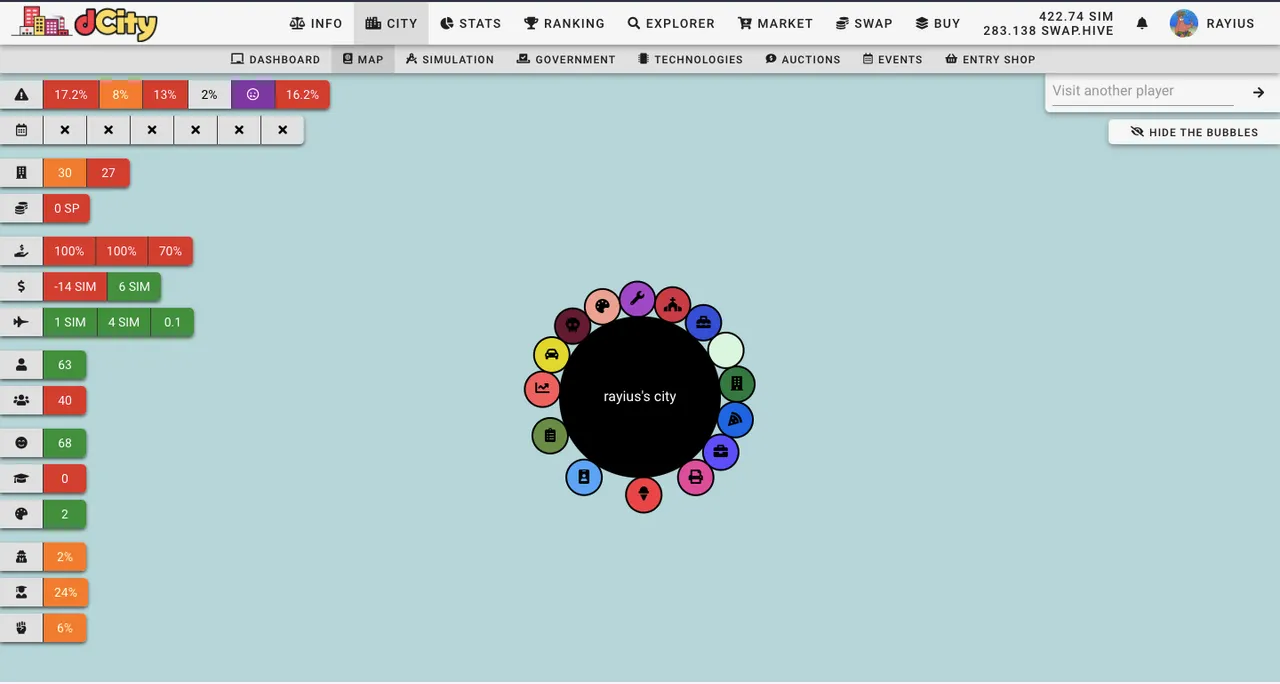Switch to the MAP tab
This screenshot has height=684, width=1280.
coord(363,59)
